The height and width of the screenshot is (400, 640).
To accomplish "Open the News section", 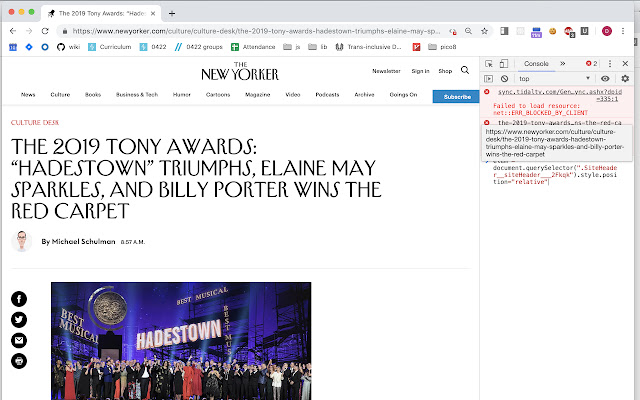I will pyautogui.click(x=28, y=95).
